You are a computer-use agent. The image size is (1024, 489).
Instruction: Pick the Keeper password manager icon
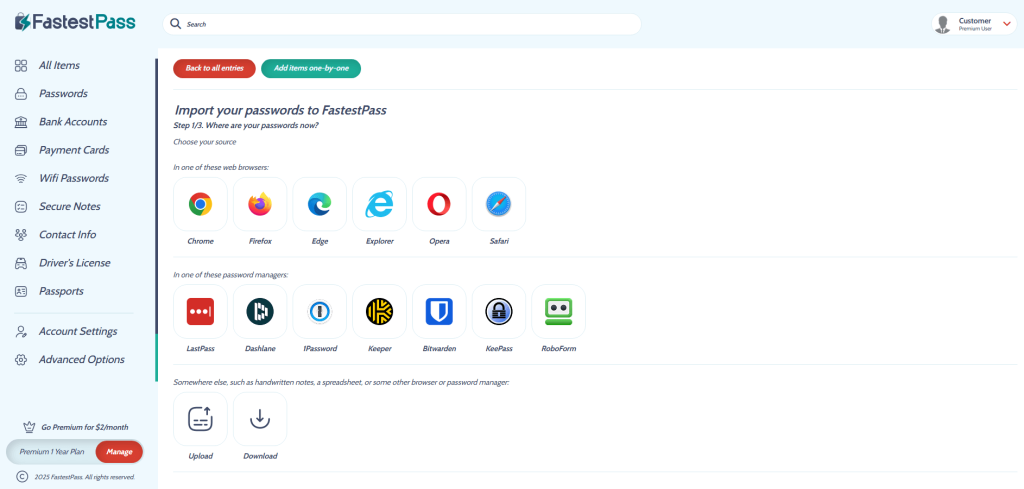pyautogui.click(x=379, y=311)
